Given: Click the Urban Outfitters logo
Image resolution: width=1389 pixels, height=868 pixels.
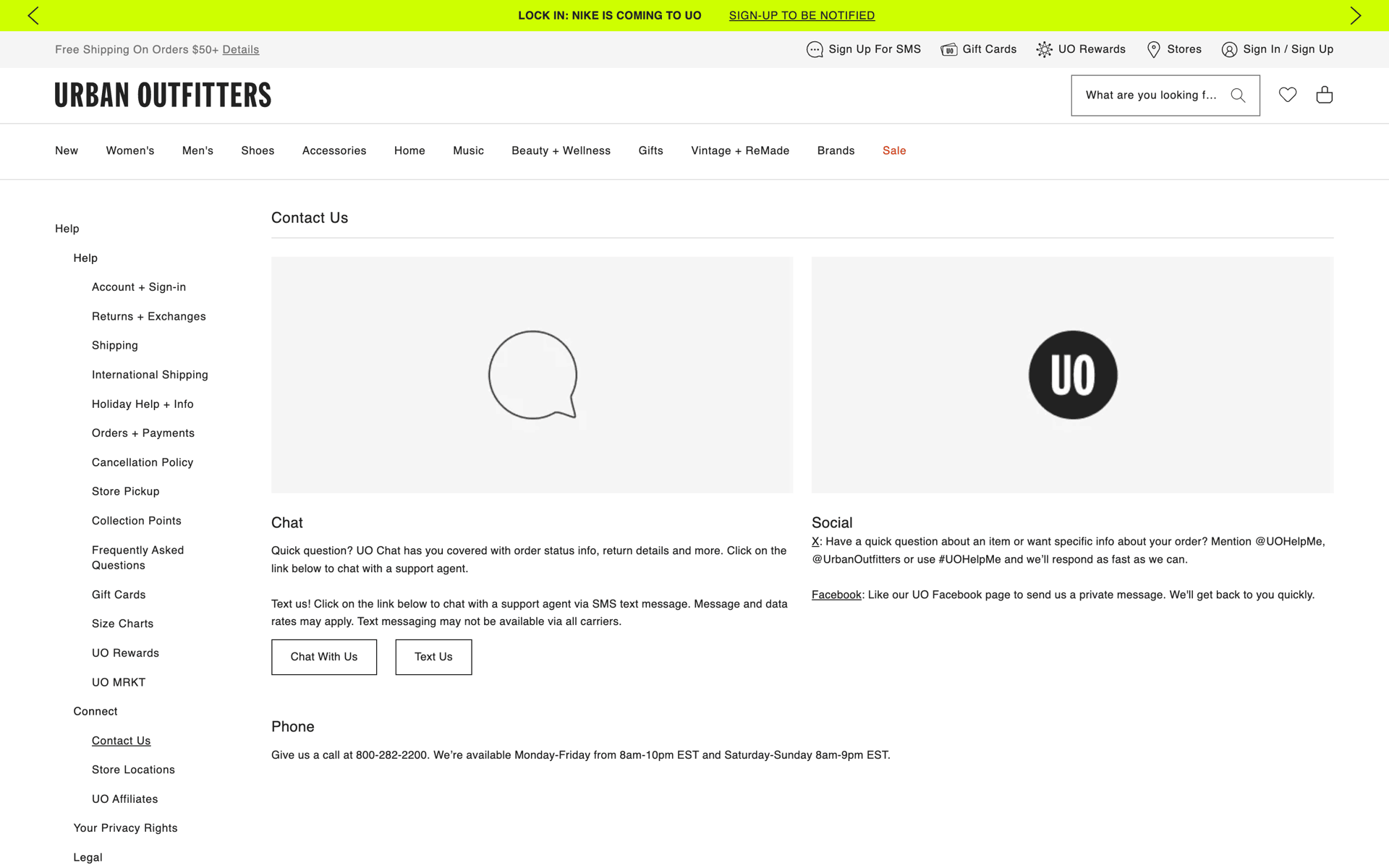Looking at the screenshot, I should [163, 95].
